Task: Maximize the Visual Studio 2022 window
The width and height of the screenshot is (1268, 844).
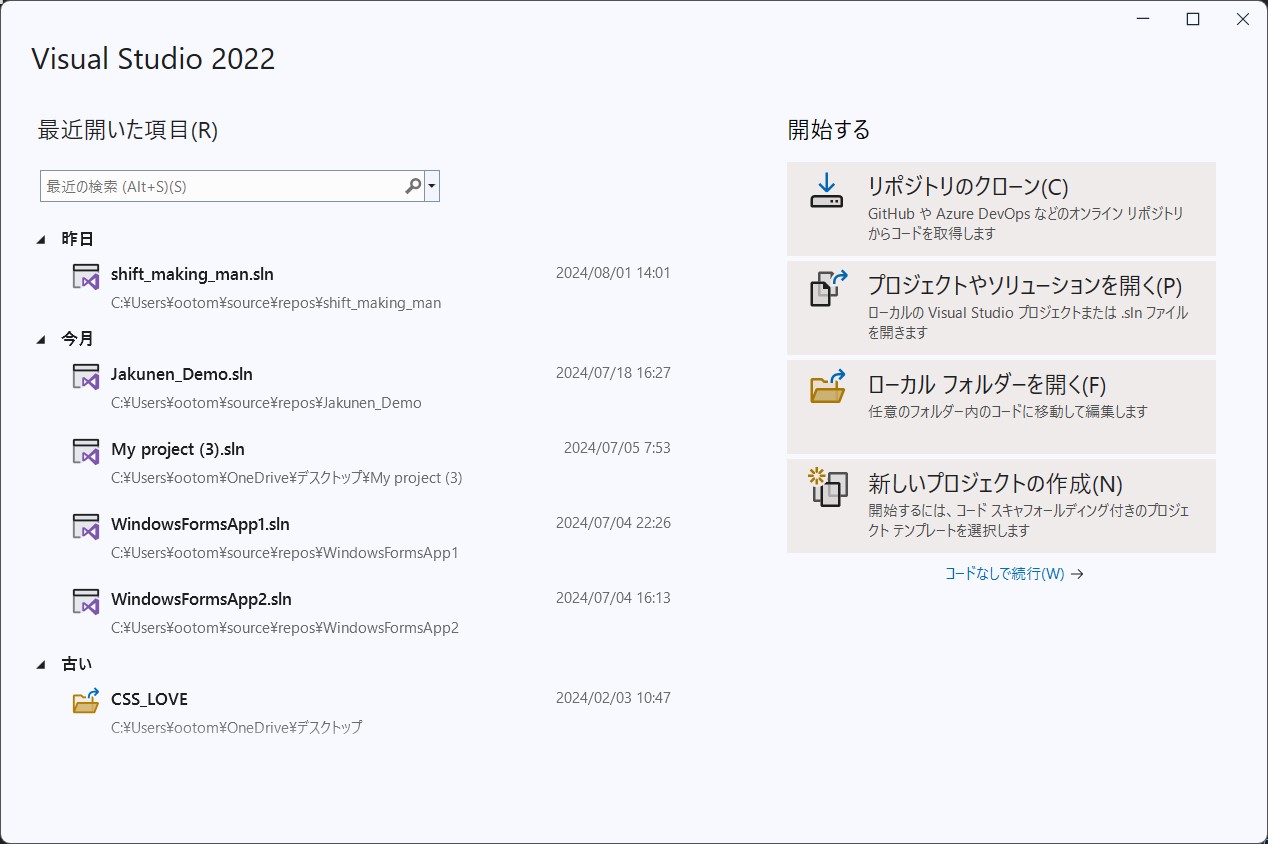Action: click(1192, 19)
